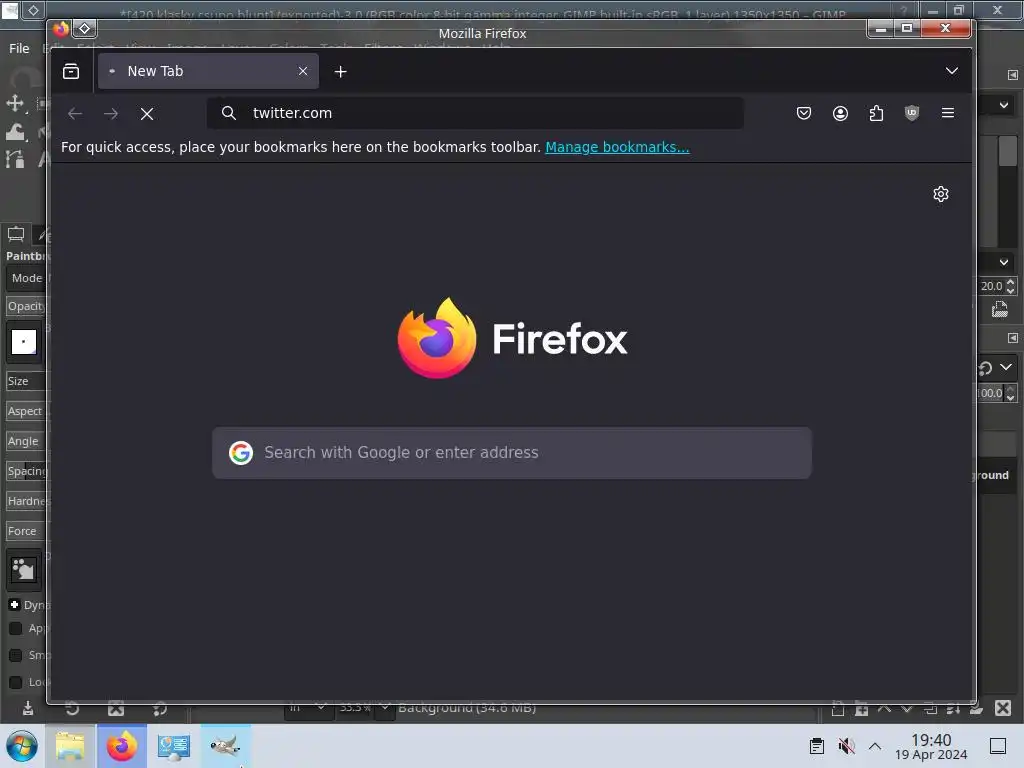The height and width of the screenshot is (768, 1024).
Task: Open Firefox View from the tab bar
Action: coord(71,71)
